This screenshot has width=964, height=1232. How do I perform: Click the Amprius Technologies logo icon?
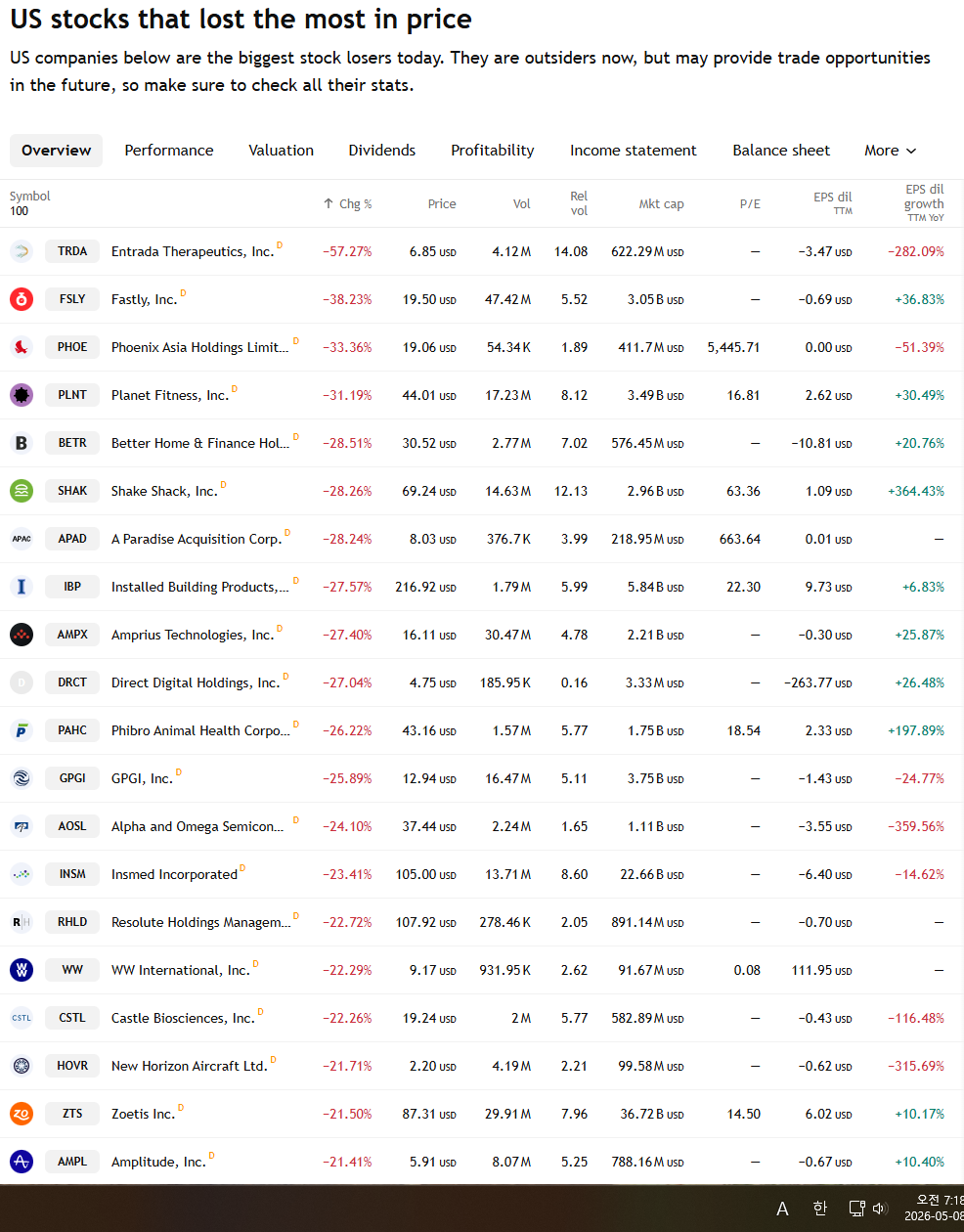[x=22, y=635]
